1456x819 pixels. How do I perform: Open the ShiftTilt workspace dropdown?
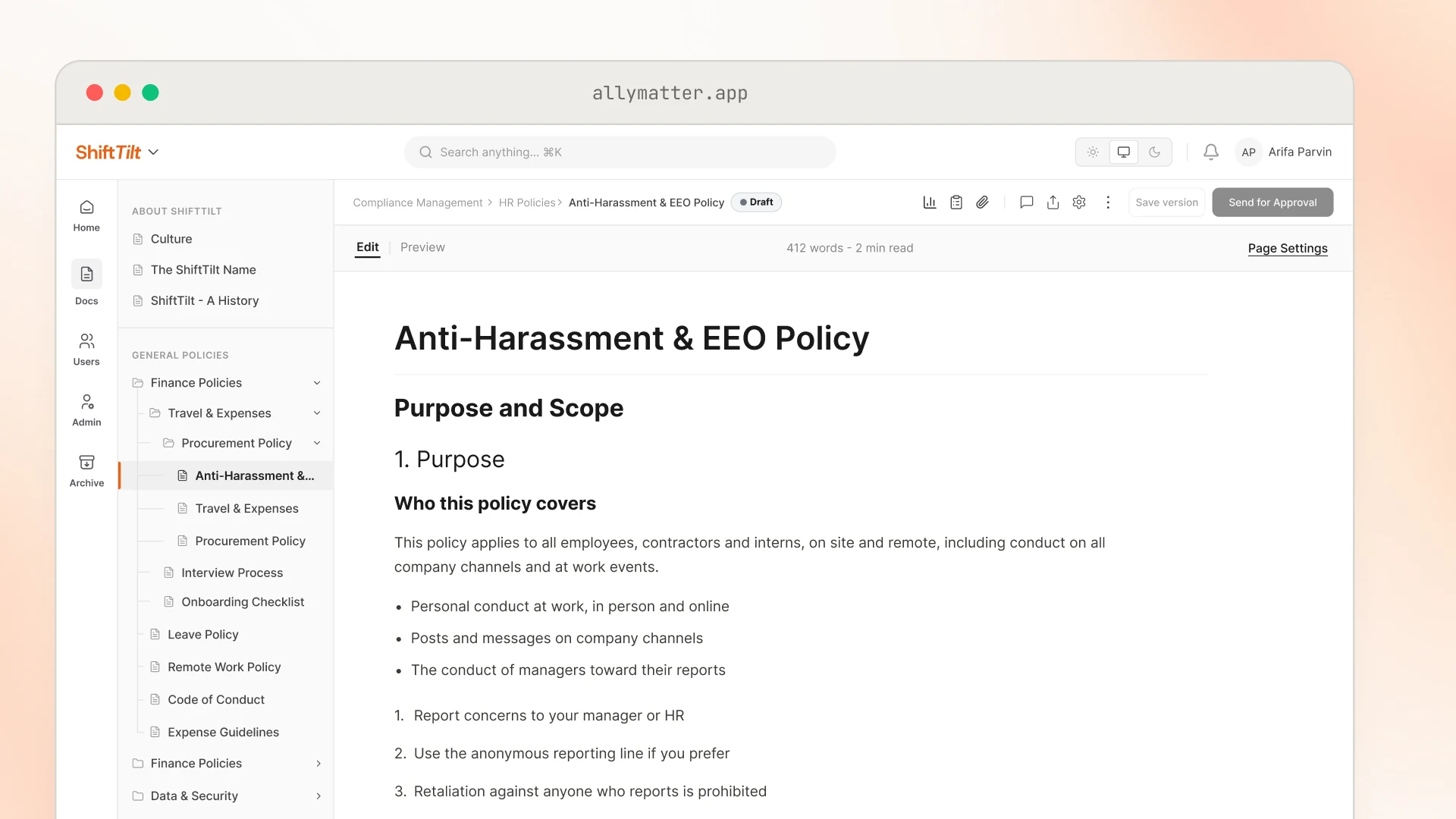pyautogui.click(x=117, y=152)
